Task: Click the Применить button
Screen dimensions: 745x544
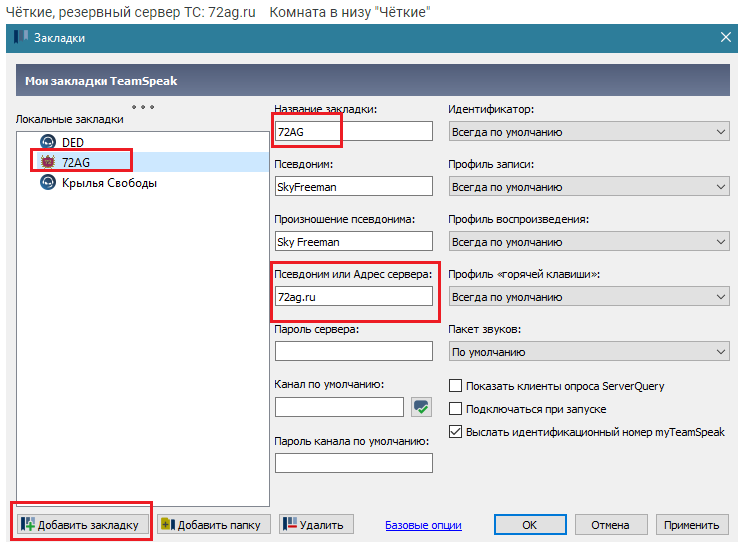Action: point(692,525)
